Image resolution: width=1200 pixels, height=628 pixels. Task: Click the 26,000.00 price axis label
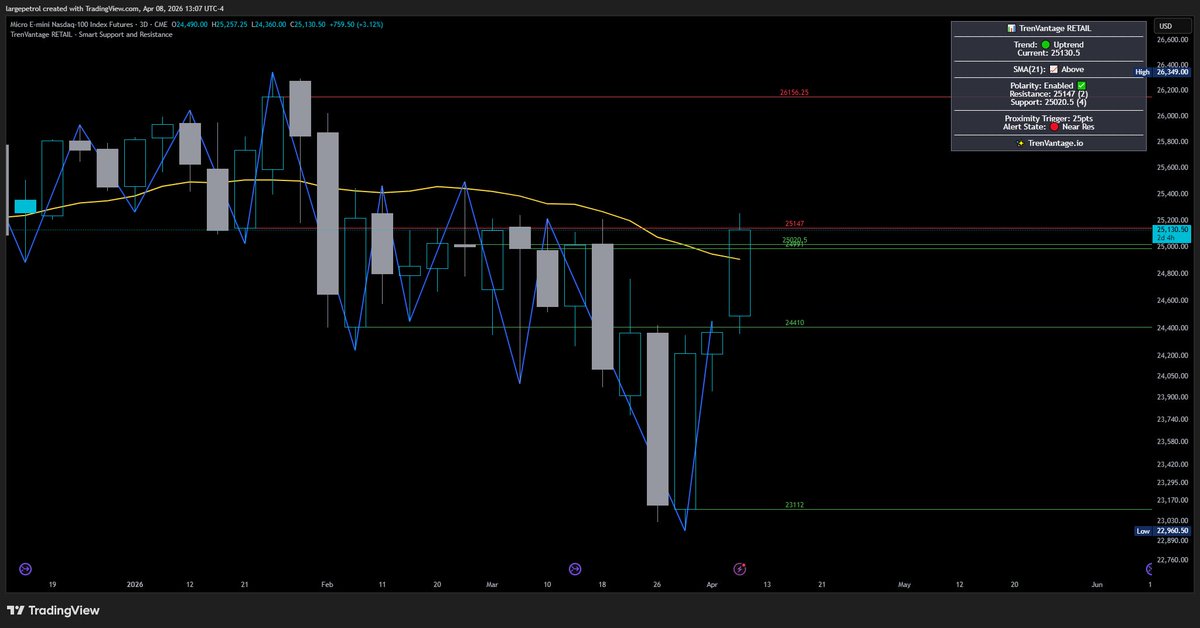(1171, 115)
